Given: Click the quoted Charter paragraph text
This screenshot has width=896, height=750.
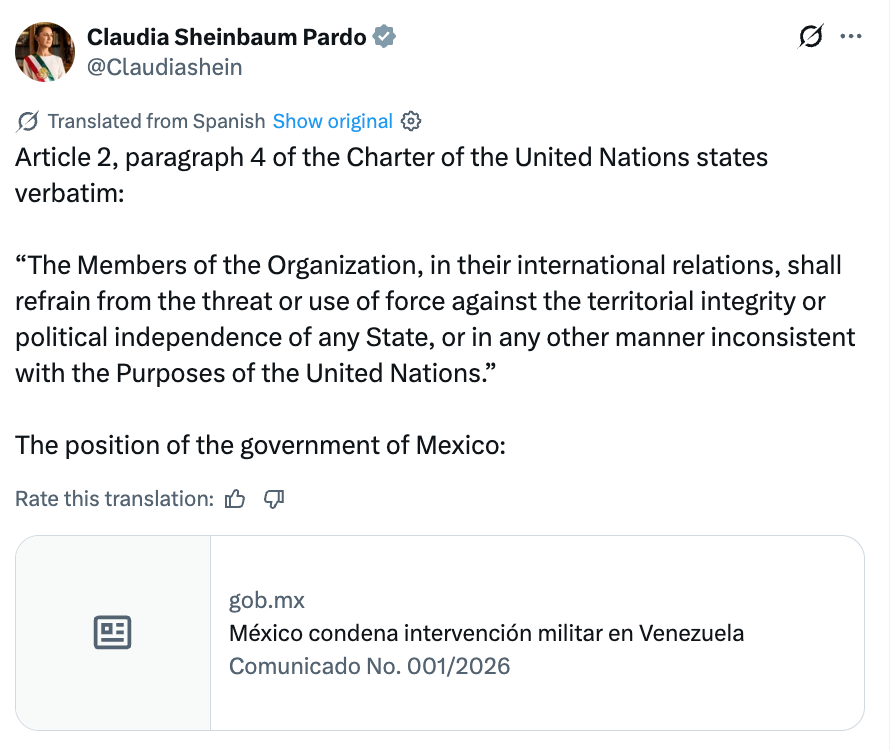Looking at the screenshot, I should point(434,318).
